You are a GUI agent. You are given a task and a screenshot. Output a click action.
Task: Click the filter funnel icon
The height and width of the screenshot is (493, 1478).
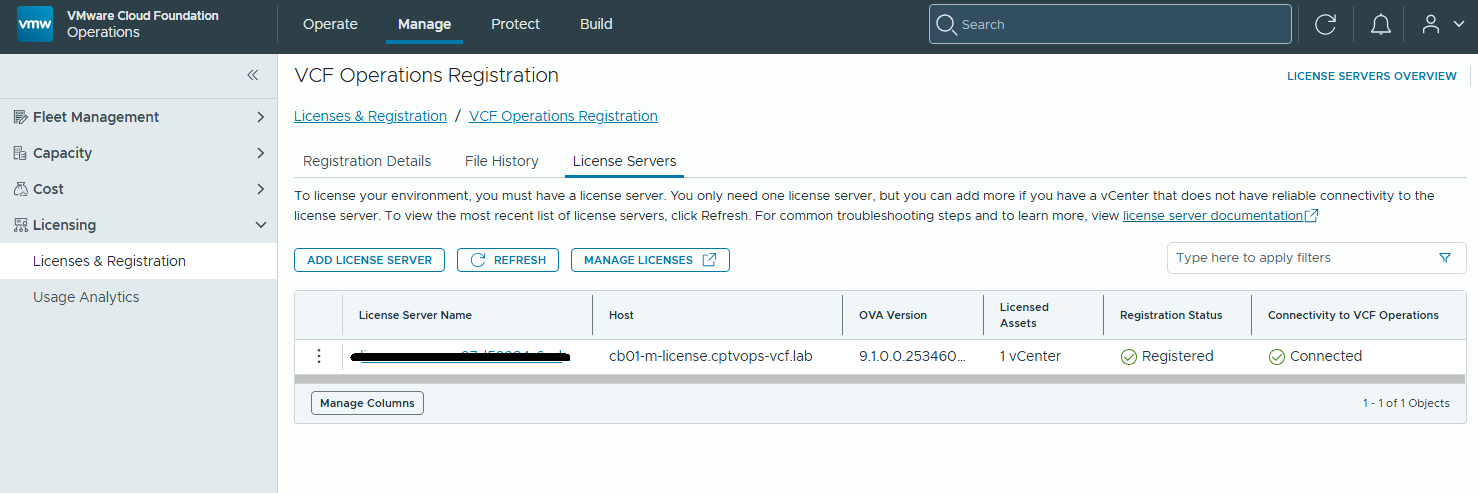click(1445, 258)
